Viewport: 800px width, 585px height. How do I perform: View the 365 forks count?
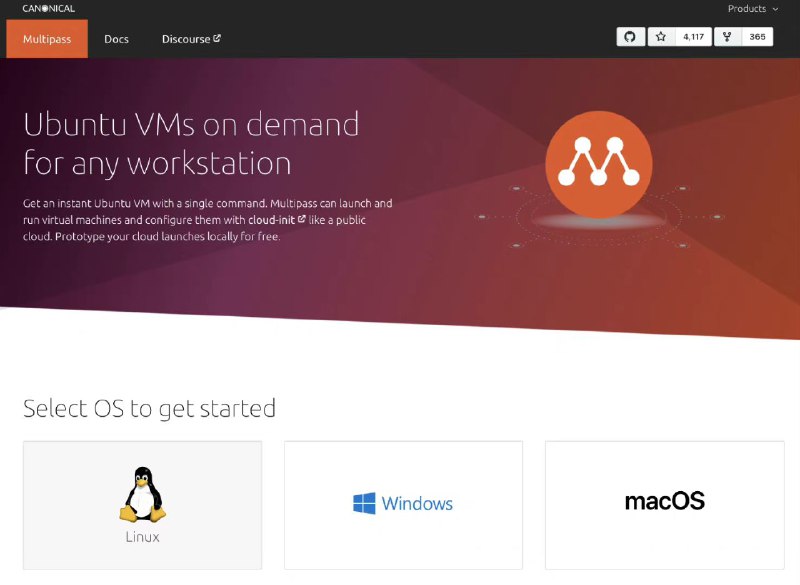(757, 37)
